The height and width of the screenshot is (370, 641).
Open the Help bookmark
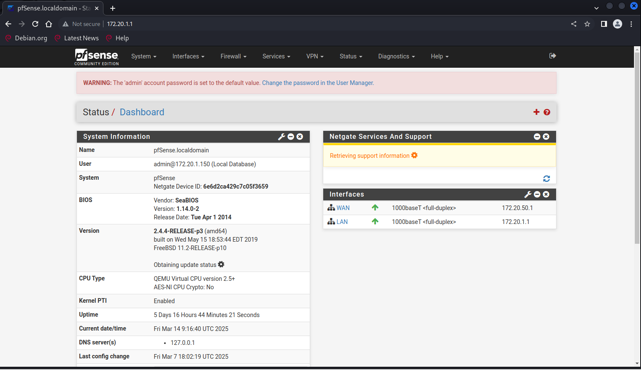pyautogui.click(x=117, y=38)
